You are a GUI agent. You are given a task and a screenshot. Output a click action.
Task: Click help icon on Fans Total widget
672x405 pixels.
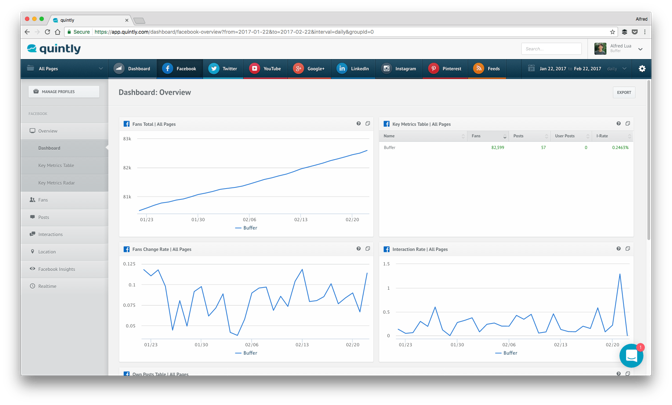pyautogui.click(x=358, y=123)
